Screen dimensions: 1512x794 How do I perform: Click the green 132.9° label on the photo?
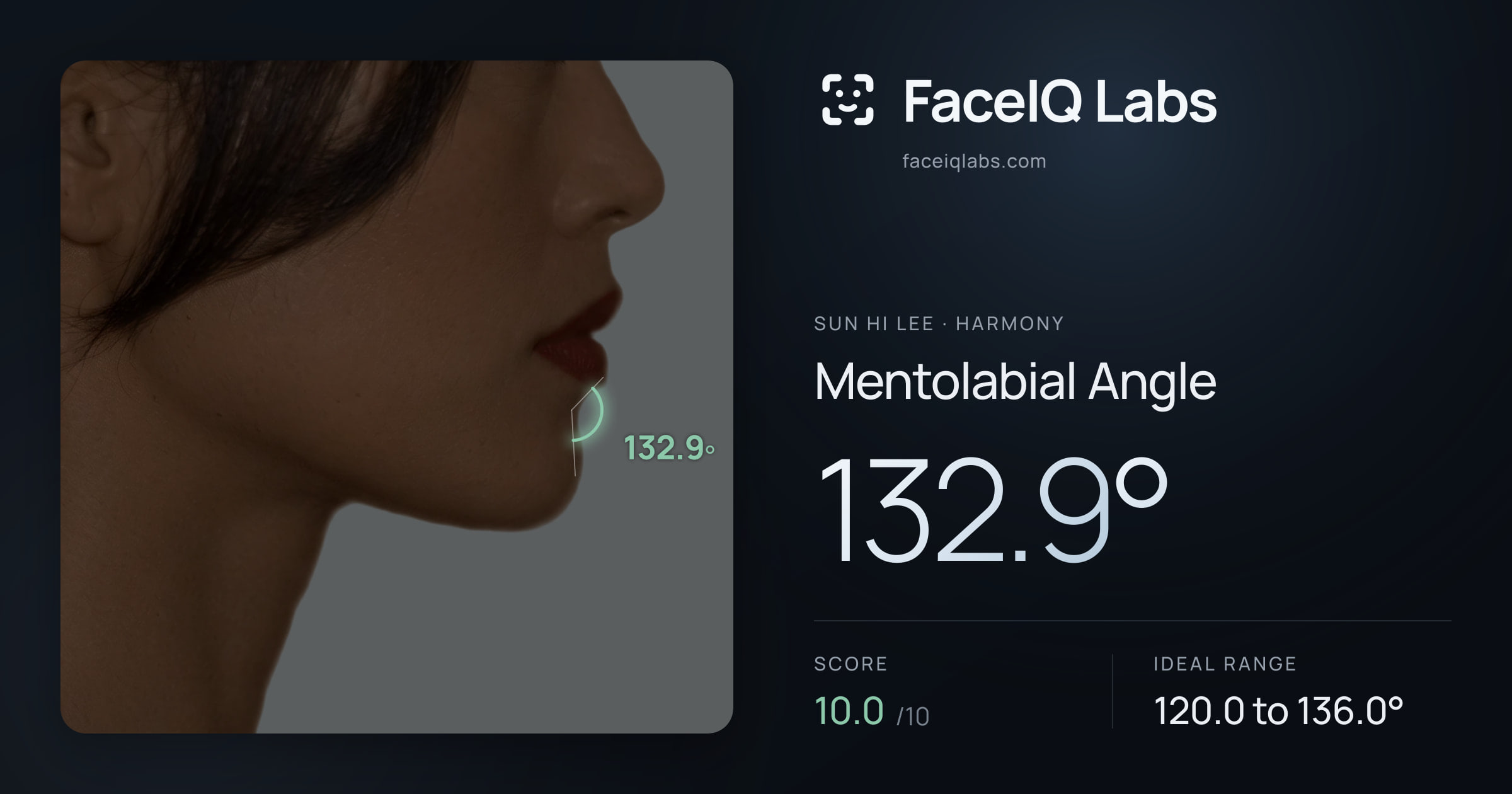coord(668,448)
